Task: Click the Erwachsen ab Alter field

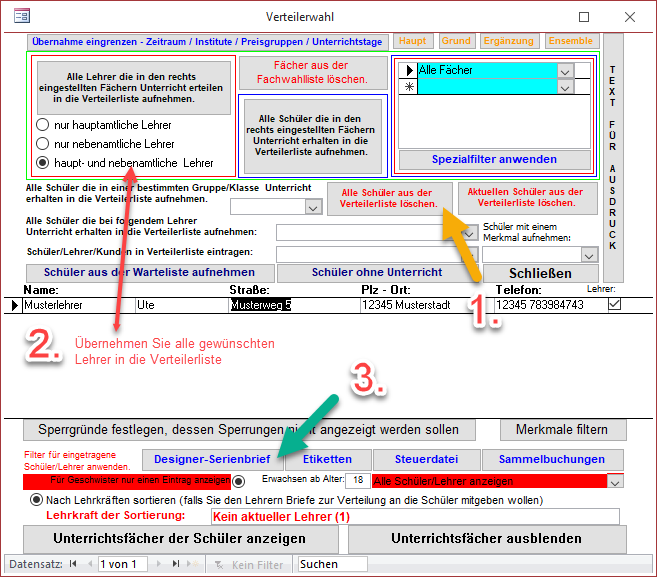Action: [x=358, y=481]
